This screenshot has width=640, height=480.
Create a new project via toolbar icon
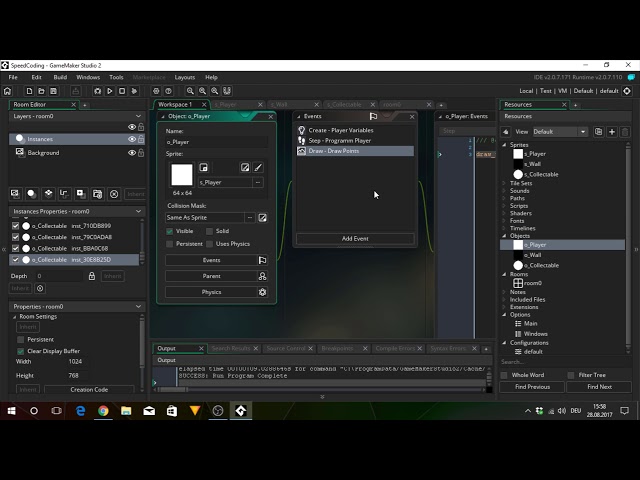point(29,91)
